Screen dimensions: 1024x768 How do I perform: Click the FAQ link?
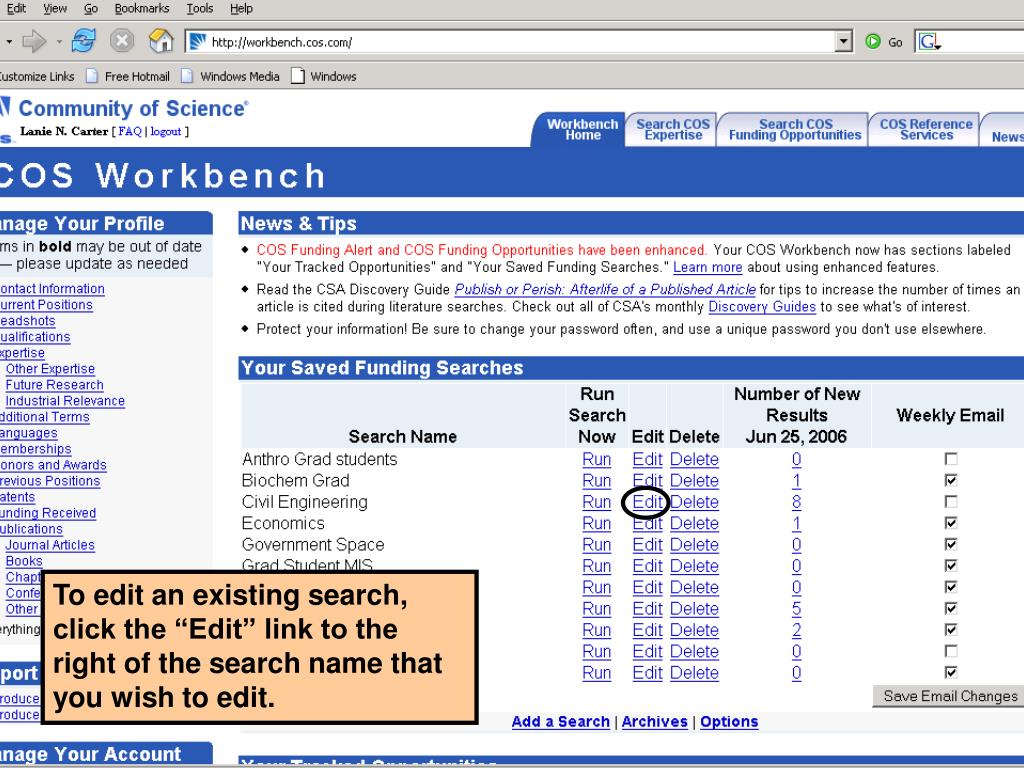[130, 131]
